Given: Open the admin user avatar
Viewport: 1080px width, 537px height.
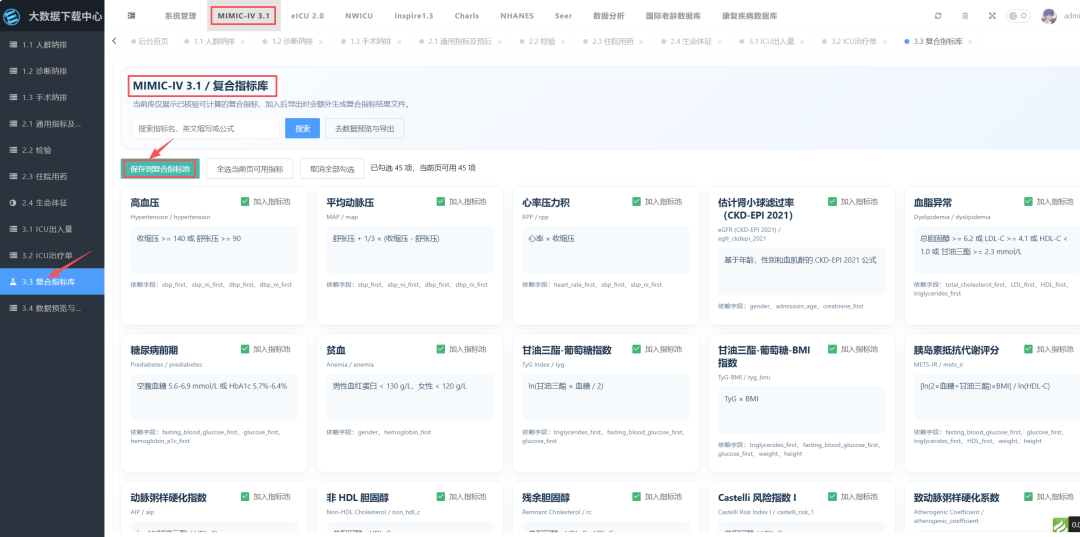Looking at the screenshot, I should click(1048, 16).
